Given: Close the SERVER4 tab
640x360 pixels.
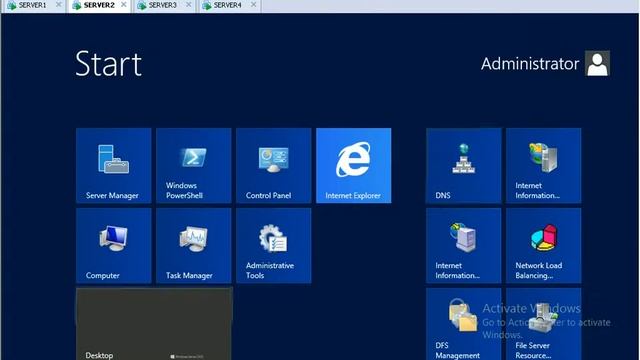Looking at the screenshot, I should [x=253, y=4].
